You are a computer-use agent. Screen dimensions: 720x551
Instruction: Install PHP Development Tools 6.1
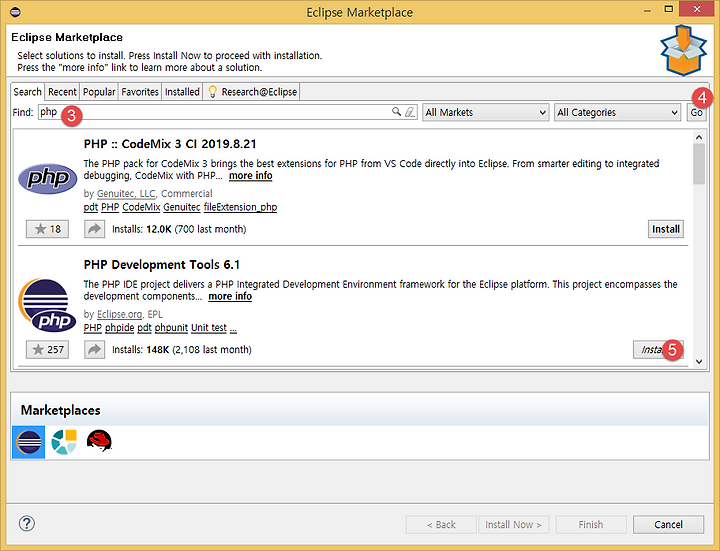tap(658, 349)
